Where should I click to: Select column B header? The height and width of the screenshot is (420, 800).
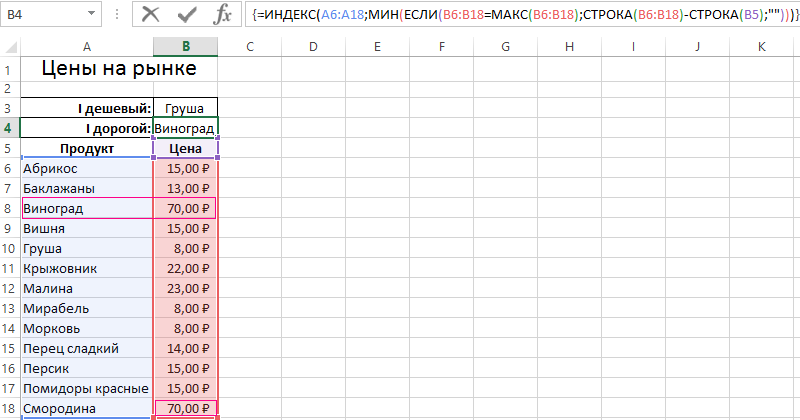pos(186,47)
